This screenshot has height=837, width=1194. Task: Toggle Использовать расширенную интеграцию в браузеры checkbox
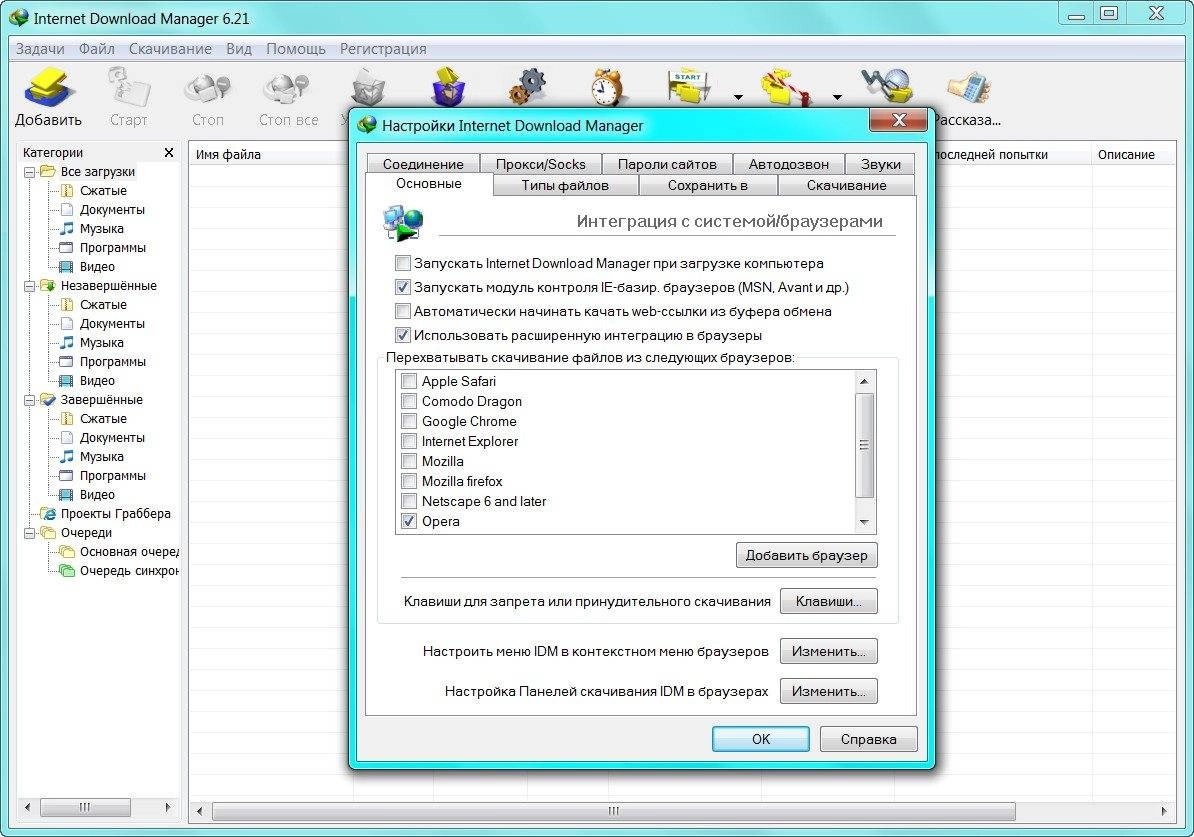402,335
